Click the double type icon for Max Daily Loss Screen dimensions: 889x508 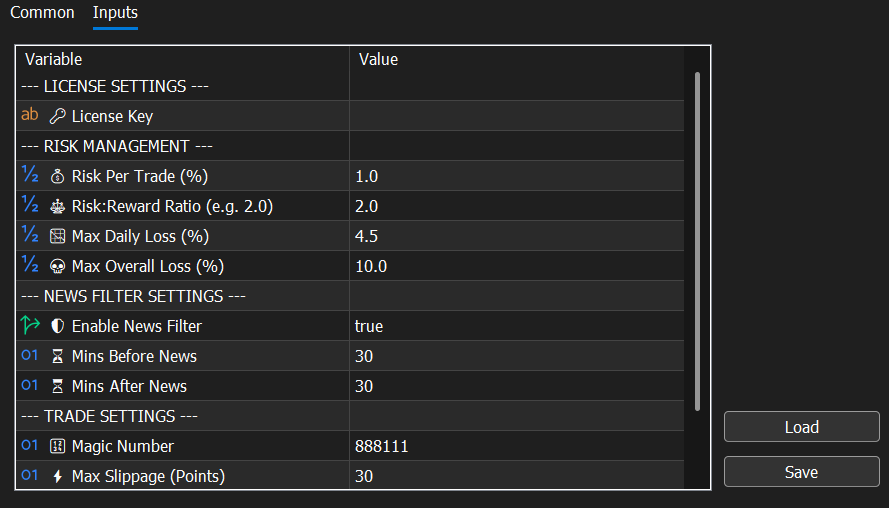(x=29, y=235)
